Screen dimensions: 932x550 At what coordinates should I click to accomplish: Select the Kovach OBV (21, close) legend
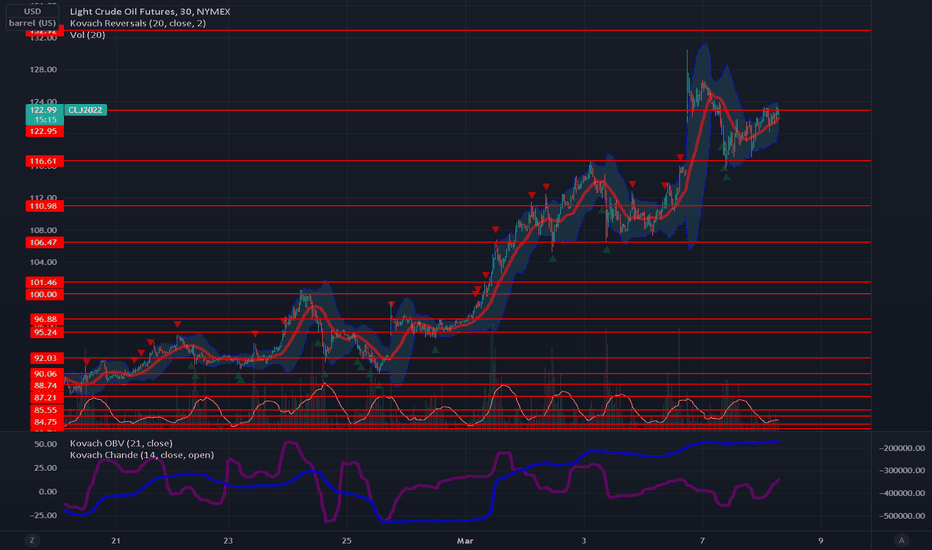[121, 443]
